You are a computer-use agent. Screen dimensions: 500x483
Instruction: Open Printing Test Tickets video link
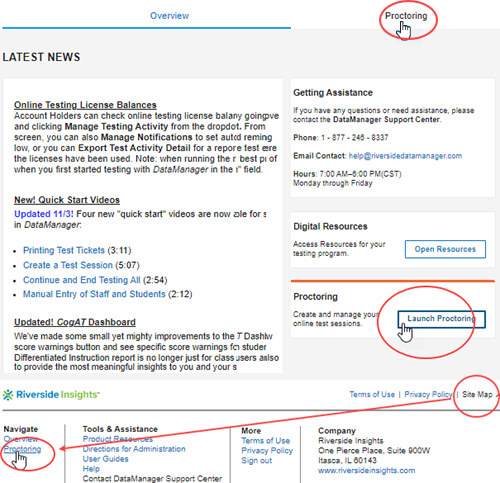pos(64,250)
